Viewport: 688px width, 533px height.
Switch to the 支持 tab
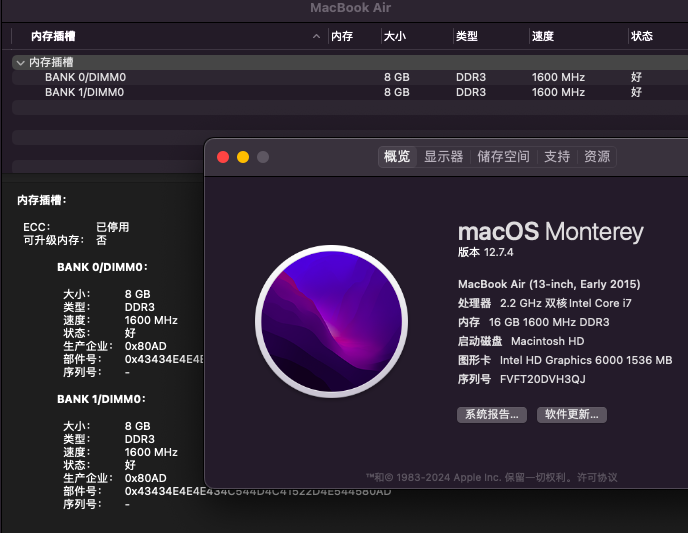[557, 157]
